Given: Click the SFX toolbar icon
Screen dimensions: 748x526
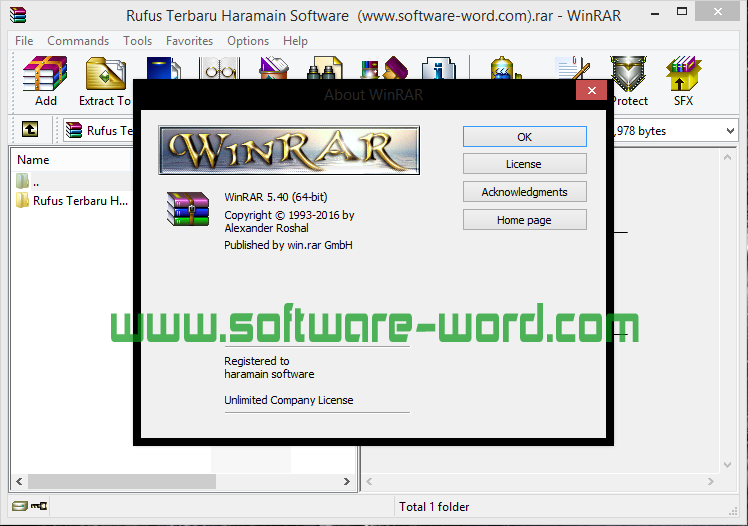Looking at the screenshot, I should 683,74.
